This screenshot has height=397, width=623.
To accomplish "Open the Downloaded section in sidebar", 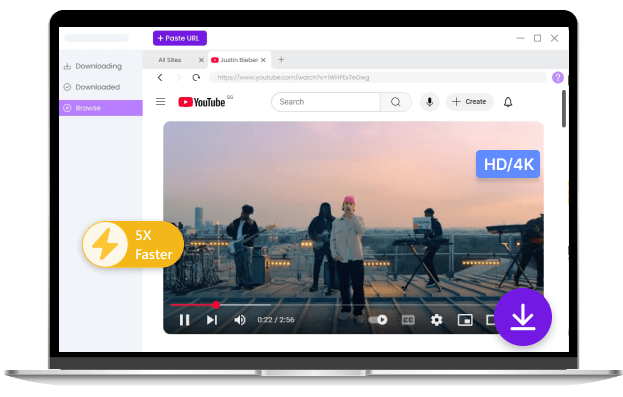I will (92, 87).
